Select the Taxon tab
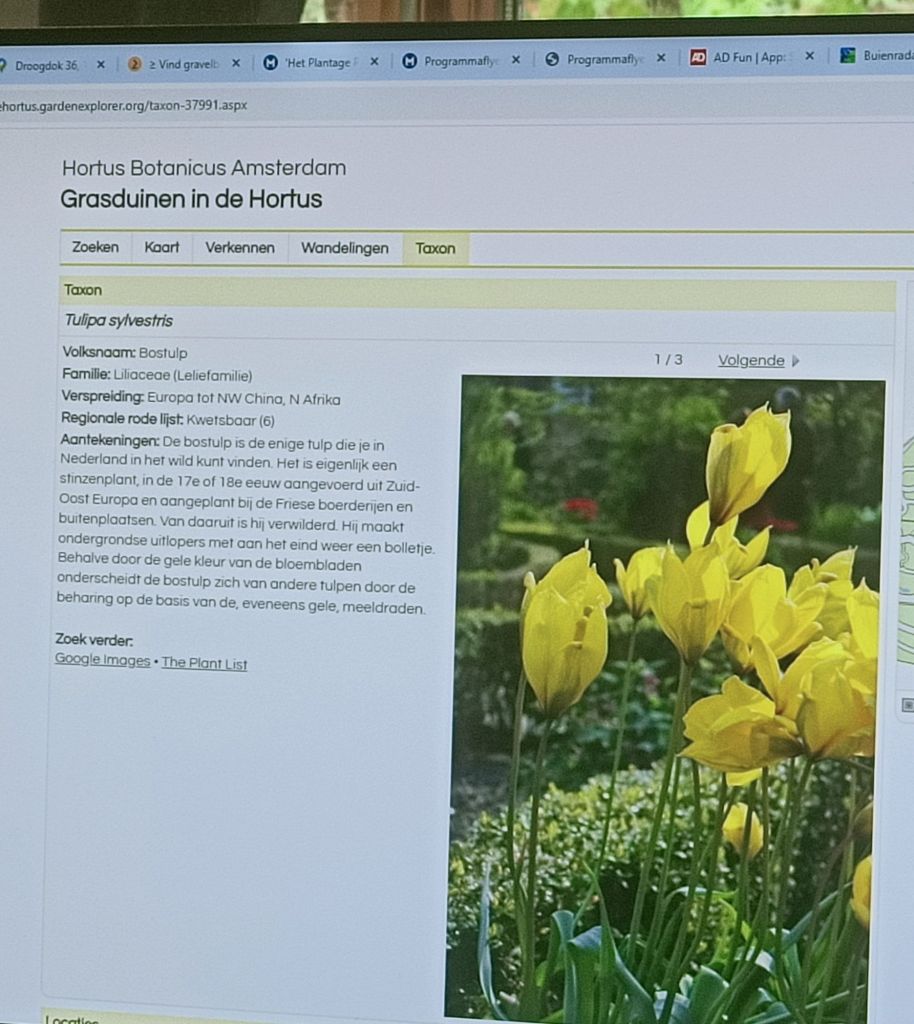Image resolution: width=914 pixels, height=1024 pixels. pos(435,248)
